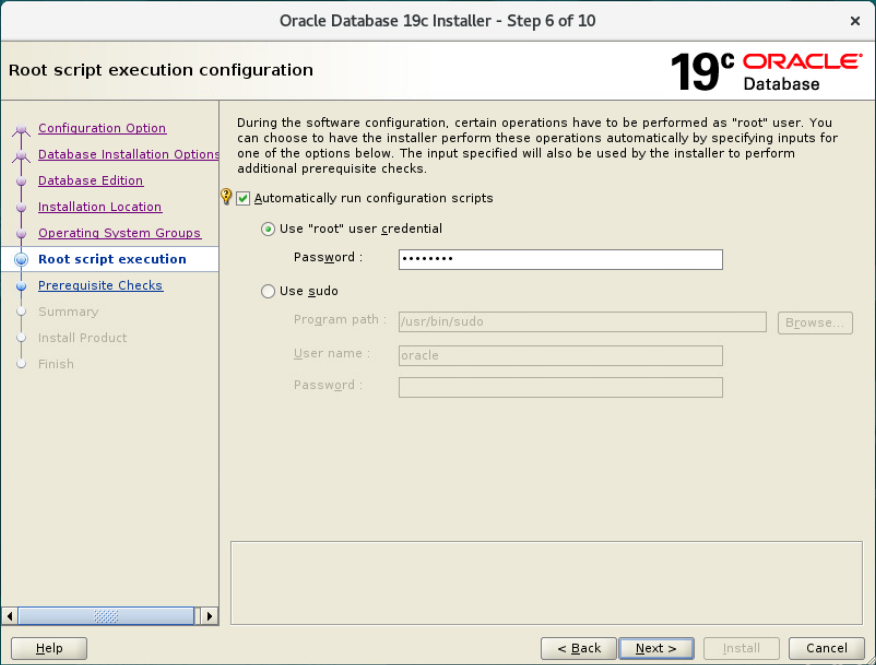Image resolution: width=876 pixels, height=665 pixels.
Task: Click the Install button
Action: pos(741,648)
